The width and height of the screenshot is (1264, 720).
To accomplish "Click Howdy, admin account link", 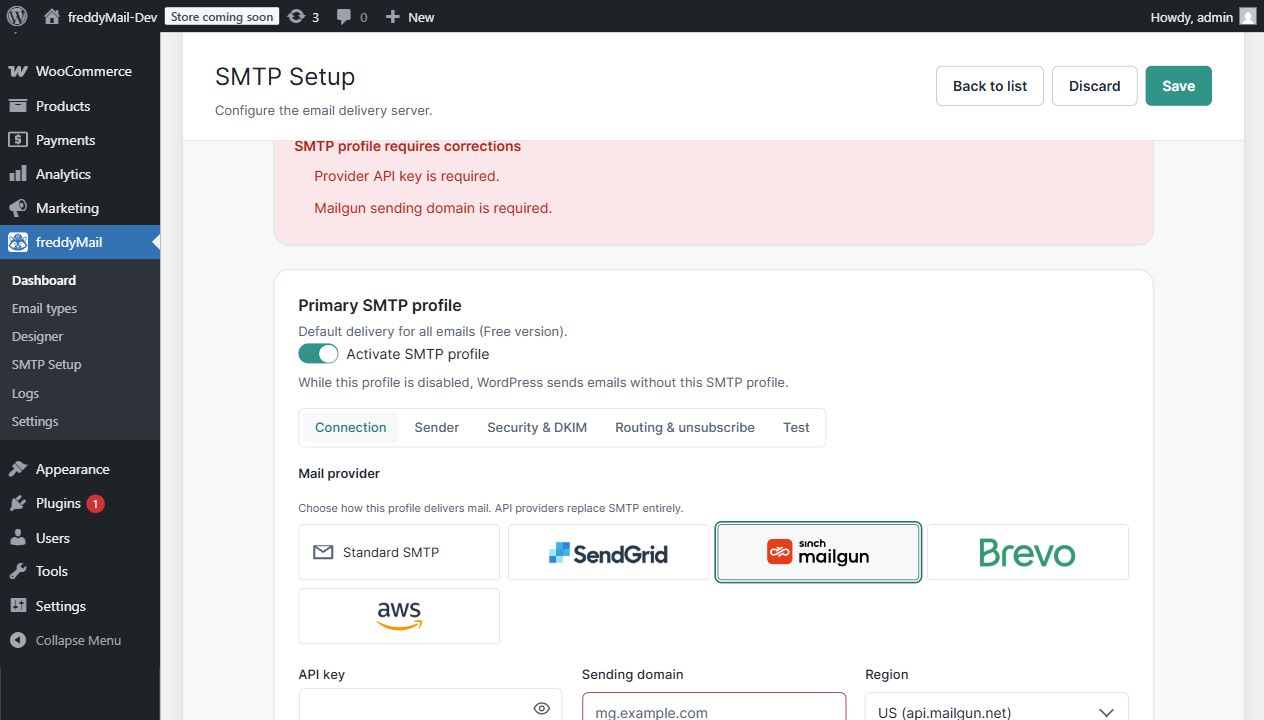I will (1203, 17).
